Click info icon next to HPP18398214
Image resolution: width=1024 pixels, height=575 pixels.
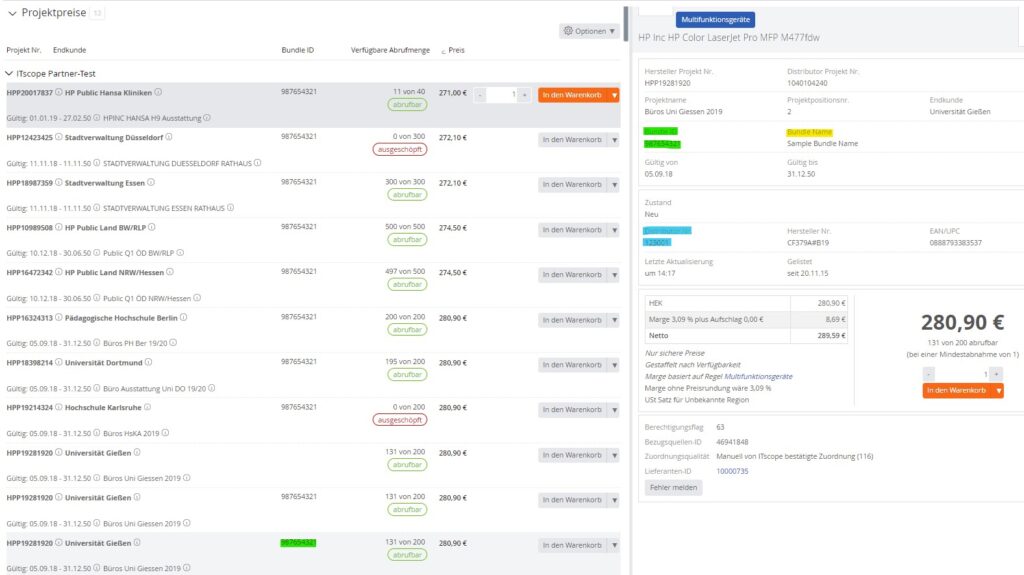59,362
